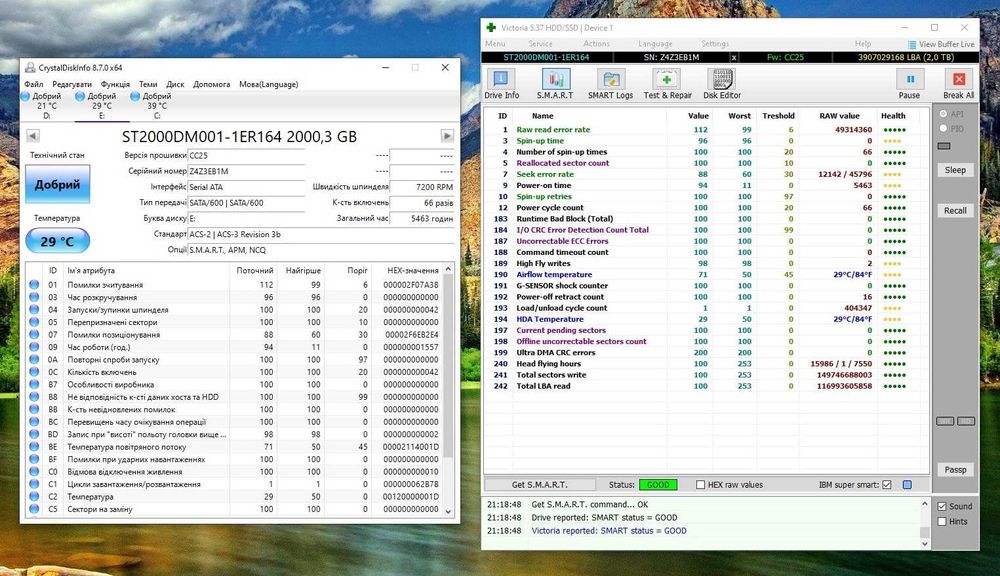The height and width of the screenshot is (576, 1000).
Task: Select disk D: status icon at 21 °C
Action: (x=26, y=96)
